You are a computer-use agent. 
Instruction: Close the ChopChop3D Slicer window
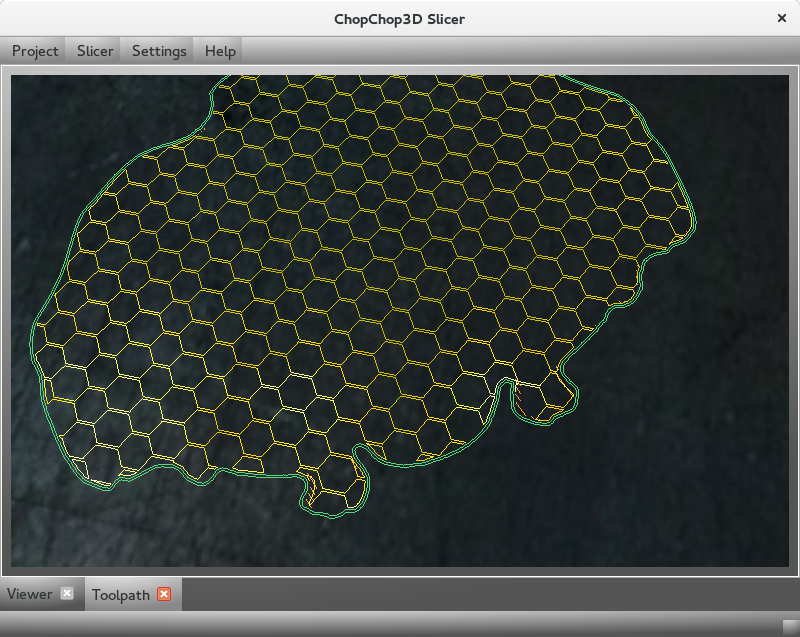(x=781, y=18)
